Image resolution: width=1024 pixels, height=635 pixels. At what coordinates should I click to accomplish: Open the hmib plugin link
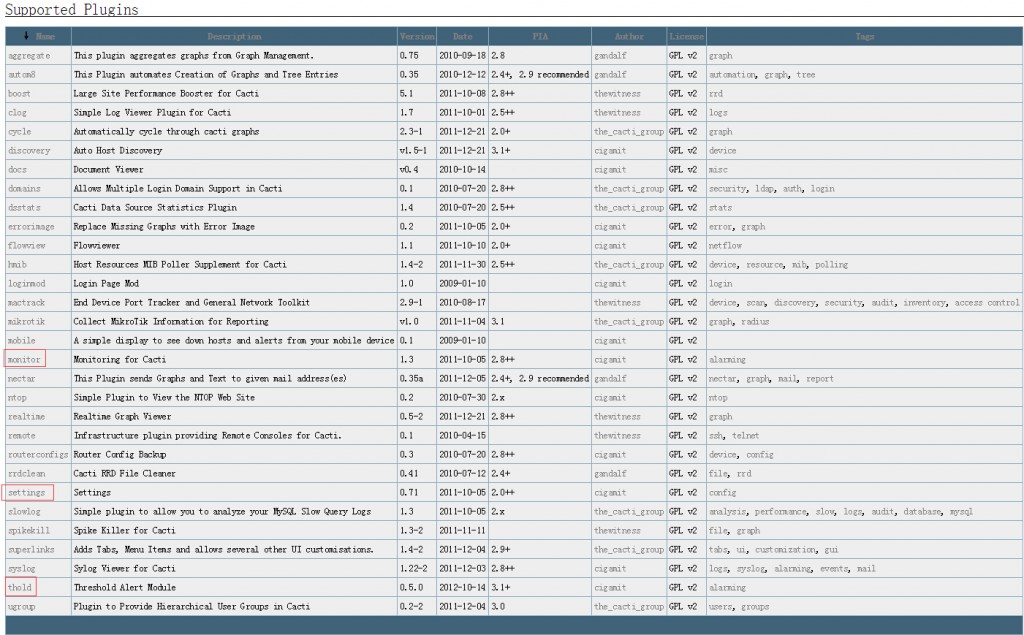pyautogui.click(x=17, y=265)
